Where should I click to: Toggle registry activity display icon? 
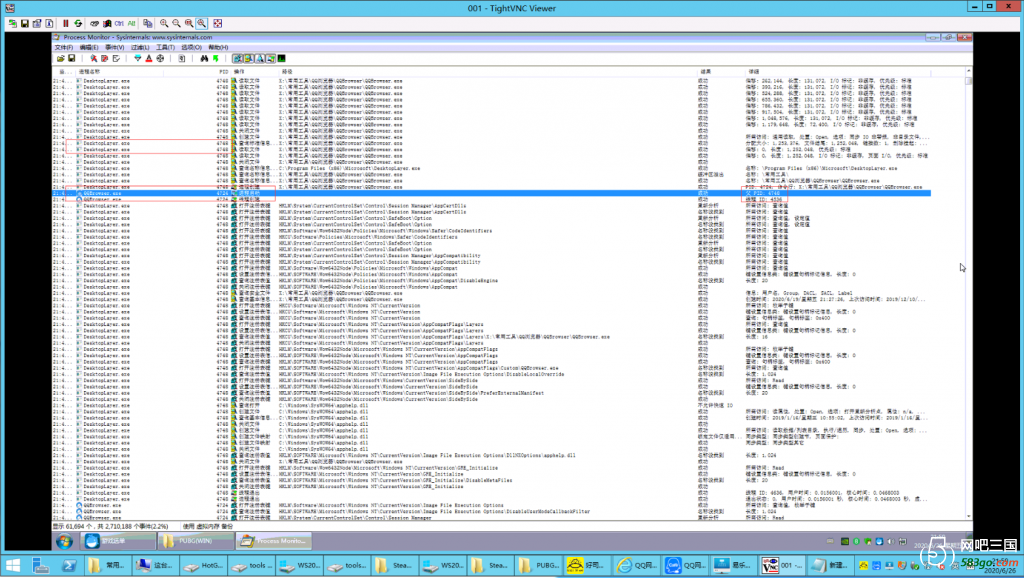point(238,59)
